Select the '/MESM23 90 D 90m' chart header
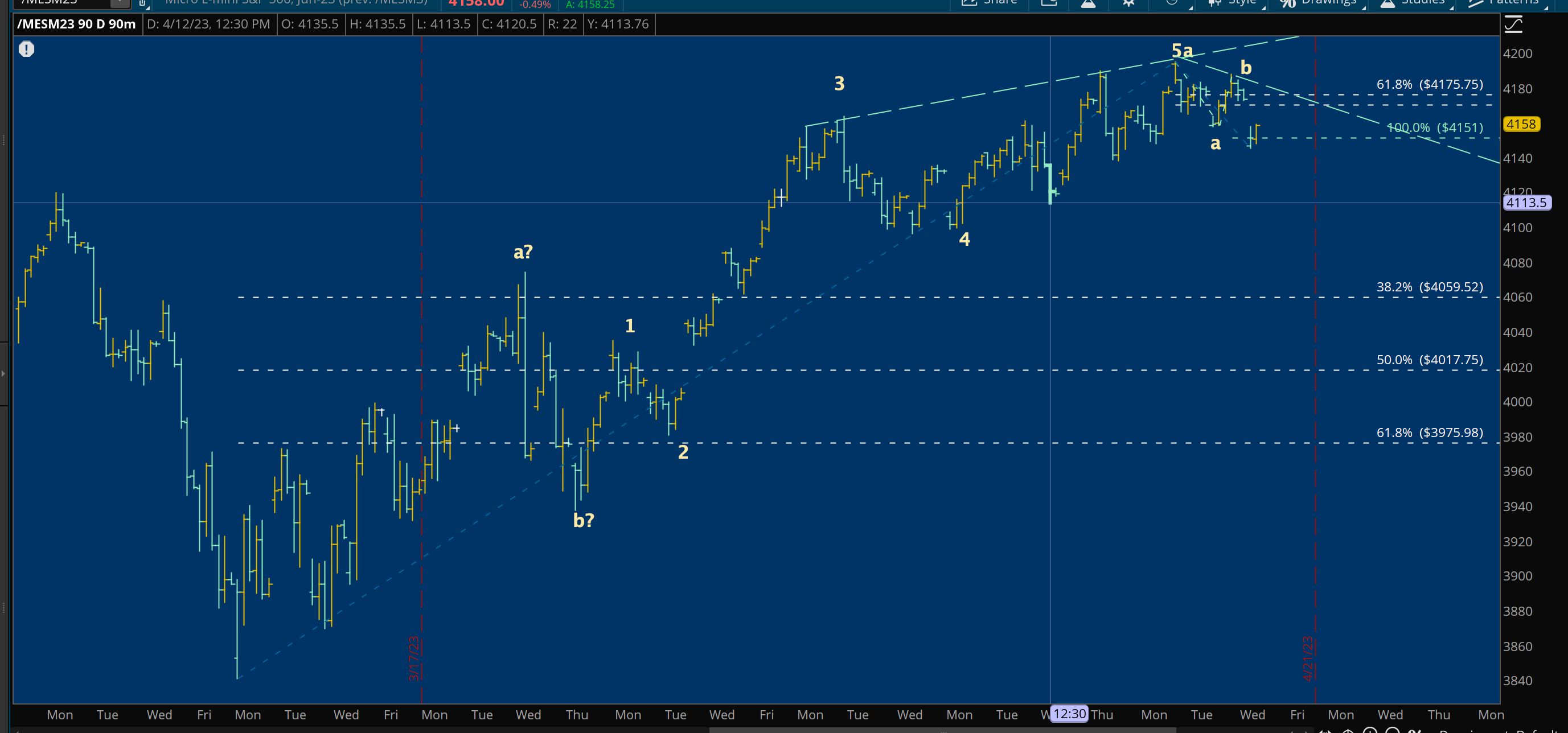Viewport: 1568px width, 733px height. pyautogui.click(x=77, y=24)
